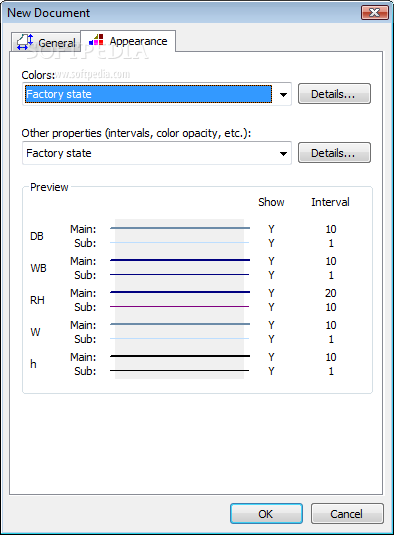This screenshot has width=394, height=535.
Task: Click the WB Sub Show value Y
Action: tap(271, 275)
